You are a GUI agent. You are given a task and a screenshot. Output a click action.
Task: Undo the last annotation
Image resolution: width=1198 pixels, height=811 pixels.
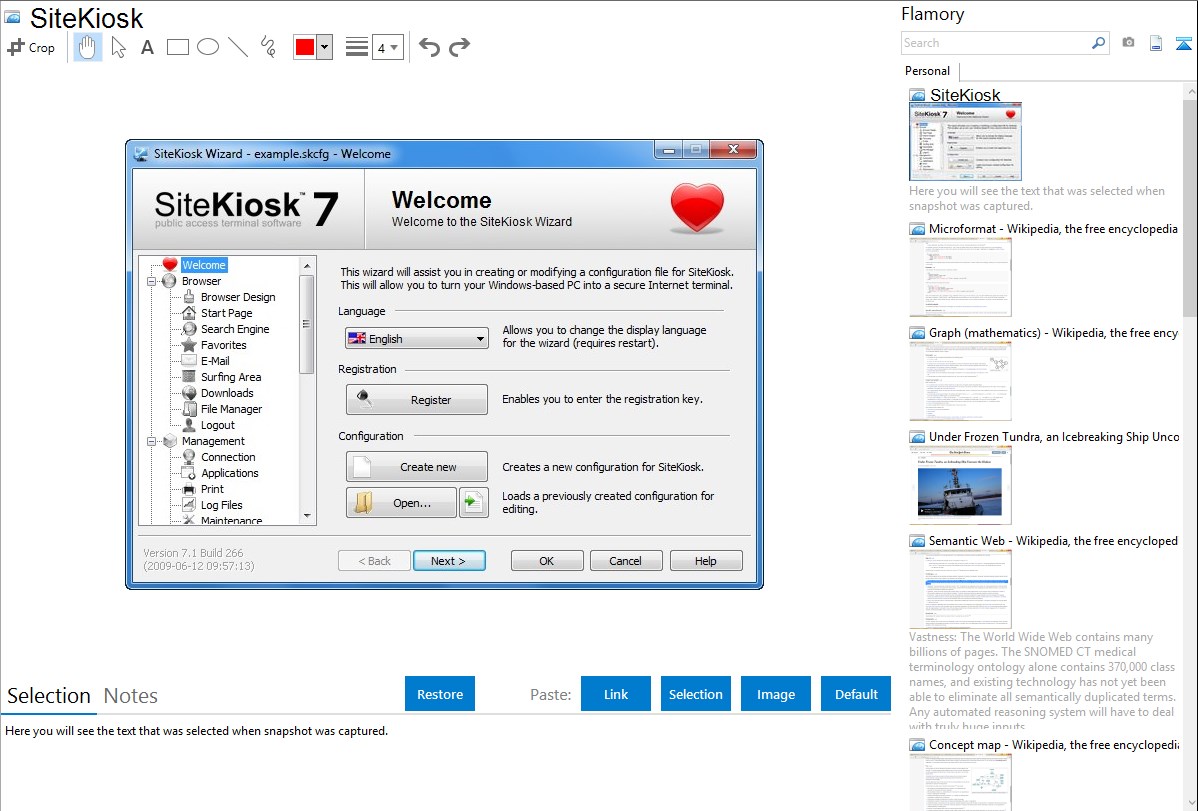429,47
